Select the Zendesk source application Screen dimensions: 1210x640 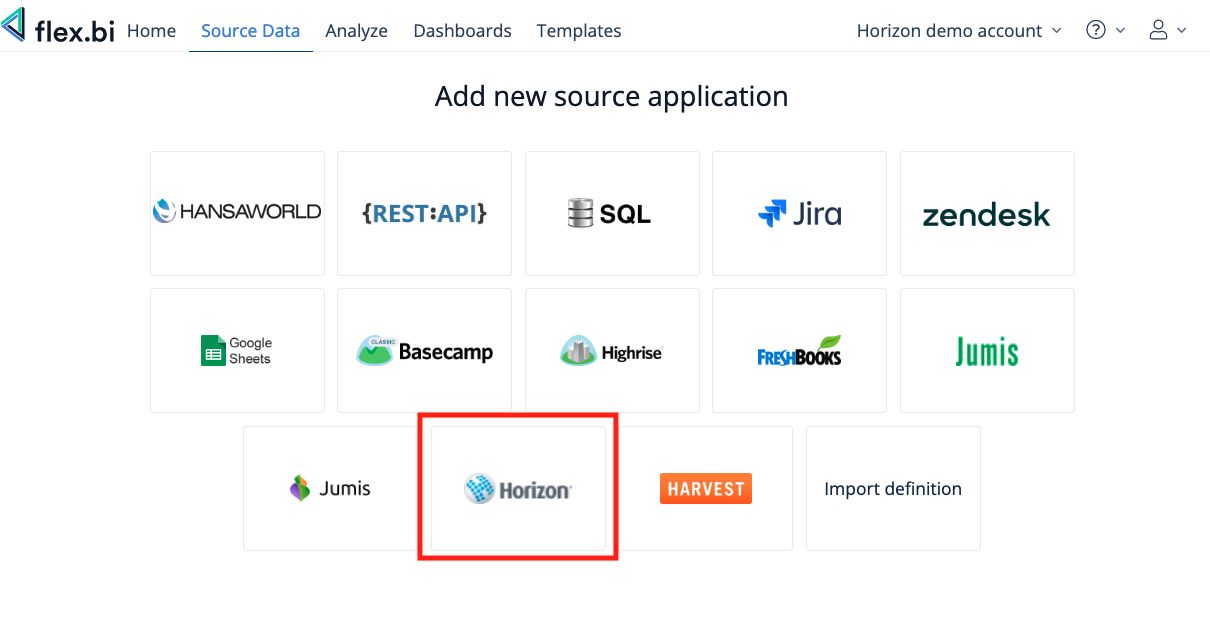(987, 213)
